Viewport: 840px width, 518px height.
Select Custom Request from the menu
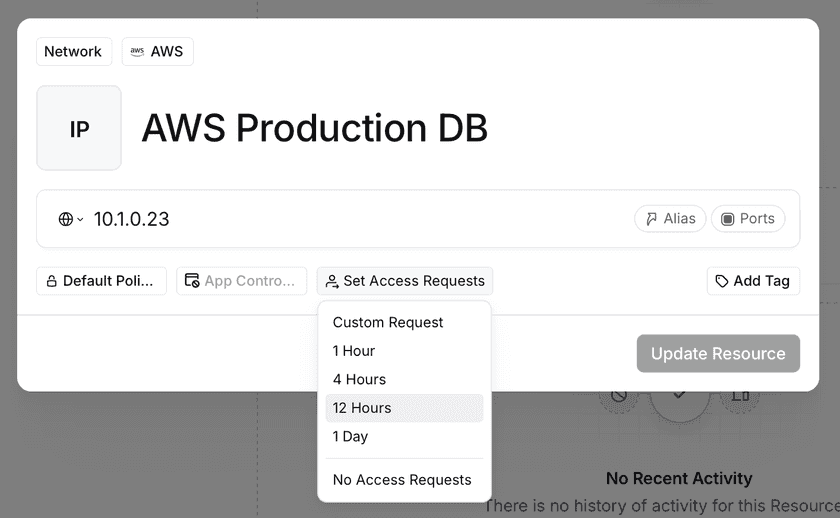click(x=388, y=323)
